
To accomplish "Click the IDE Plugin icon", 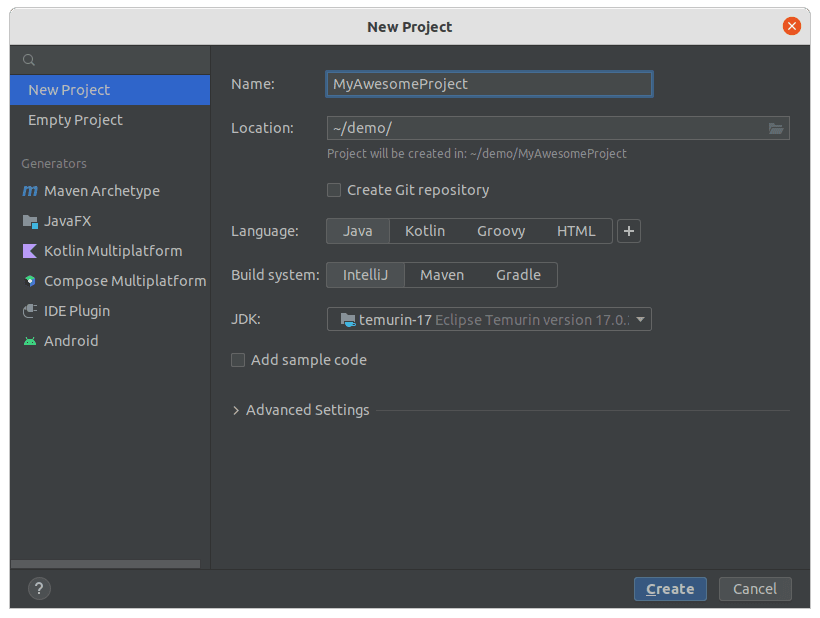I will [30, 311].
